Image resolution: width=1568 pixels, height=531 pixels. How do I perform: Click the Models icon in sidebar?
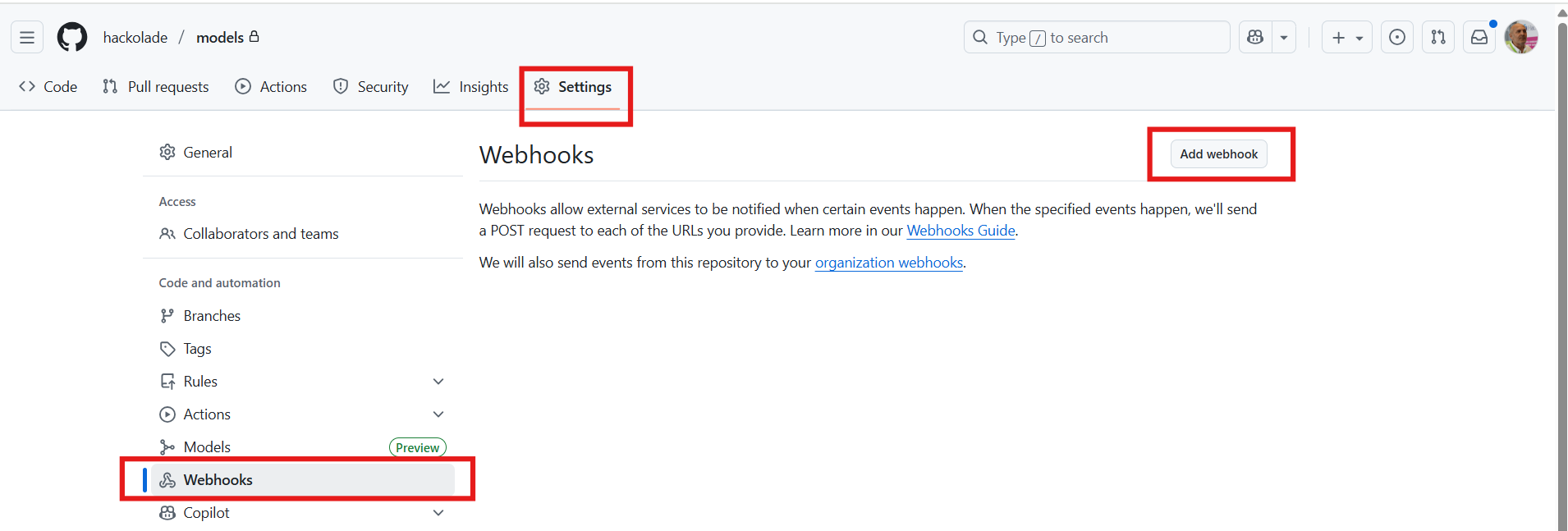coord(167,447)
